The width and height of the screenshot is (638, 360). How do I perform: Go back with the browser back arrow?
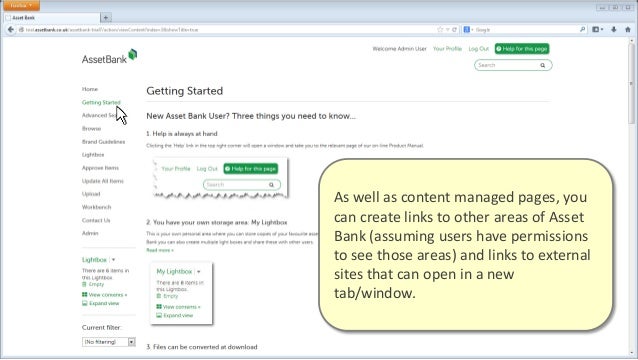click(x=11, y=30)
